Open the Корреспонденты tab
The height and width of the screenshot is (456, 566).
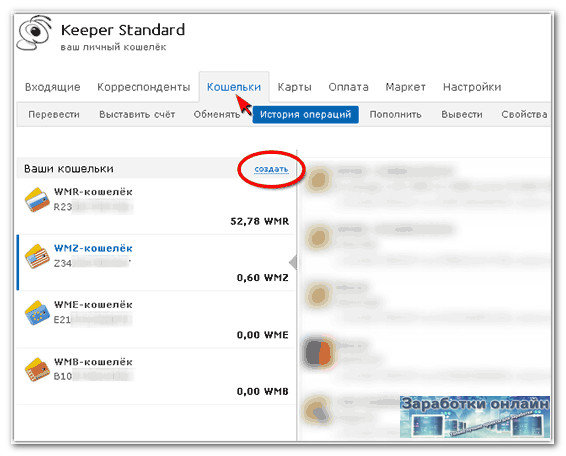[144, 87]
